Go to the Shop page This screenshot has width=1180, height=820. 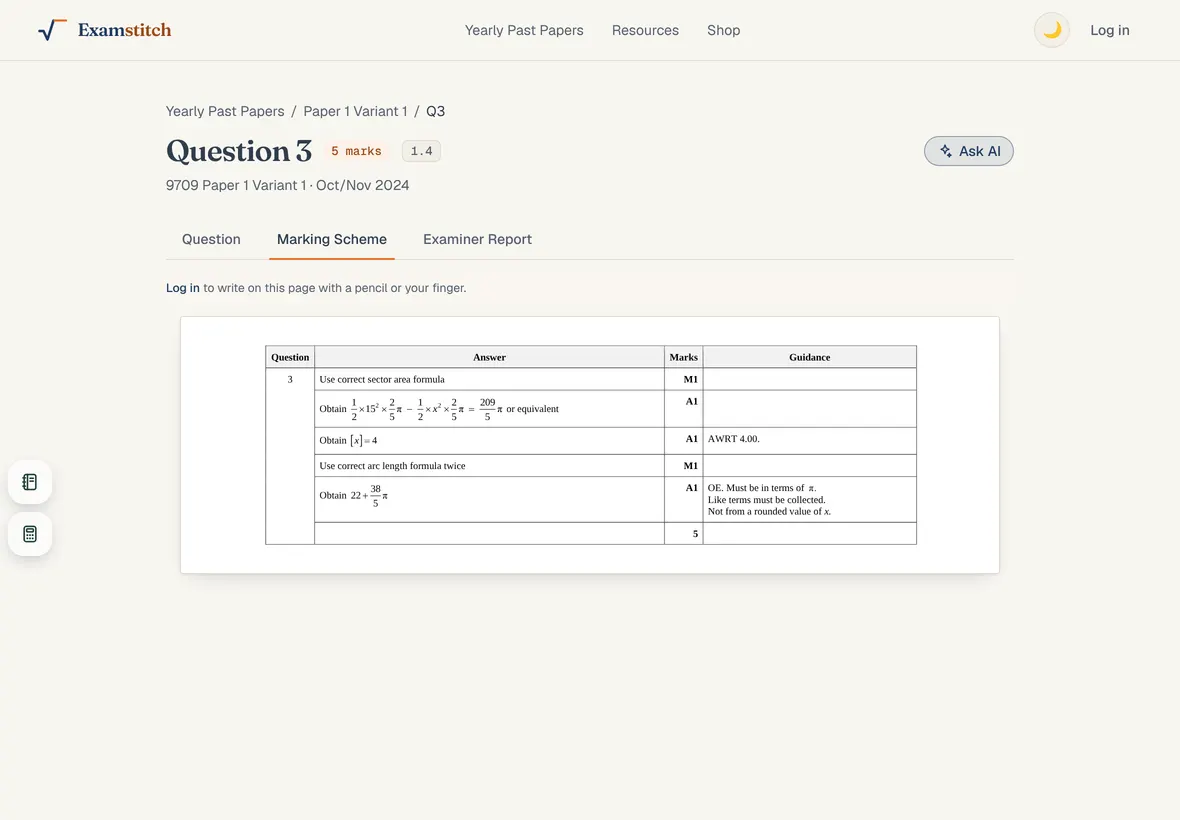pos(723,30)
